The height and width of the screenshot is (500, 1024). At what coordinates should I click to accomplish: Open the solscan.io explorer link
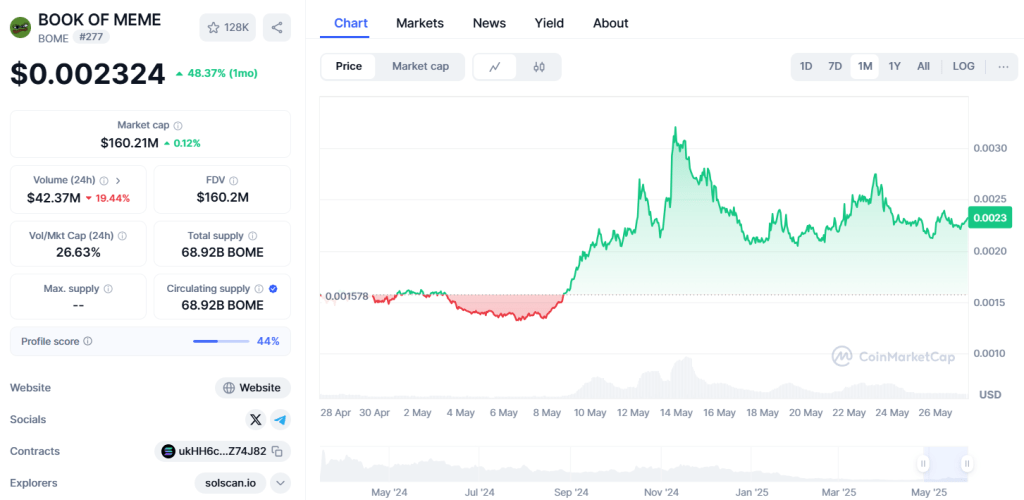tap(230, 483)
